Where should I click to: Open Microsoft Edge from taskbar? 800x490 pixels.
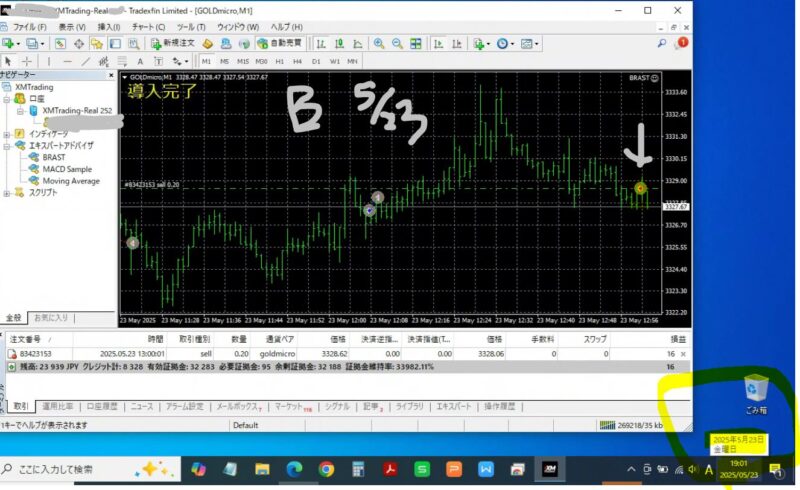[294, 469]
